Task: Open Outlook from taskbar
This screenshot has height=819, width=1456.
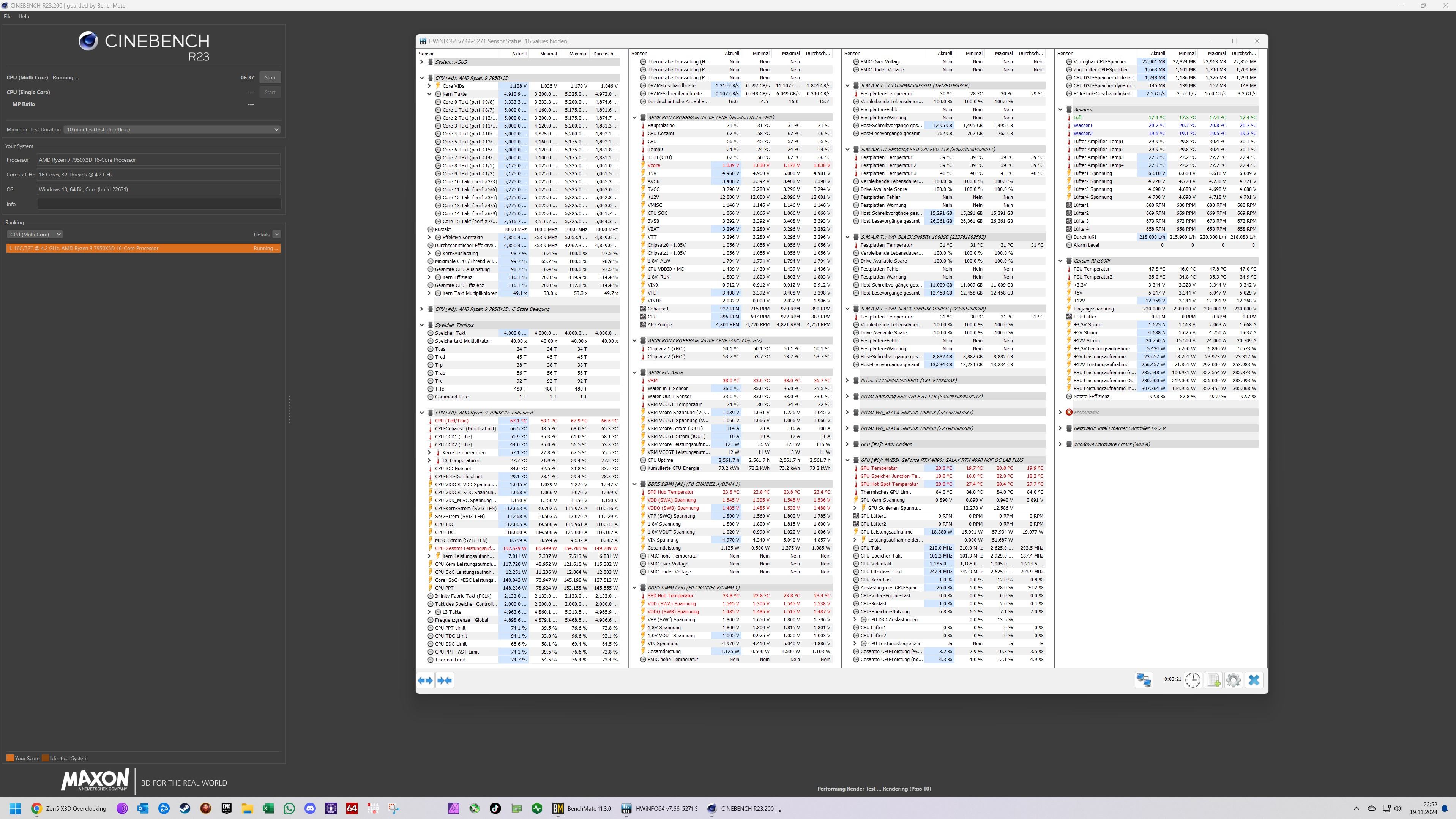Action: pyautogui.click(x=142, y=808)
